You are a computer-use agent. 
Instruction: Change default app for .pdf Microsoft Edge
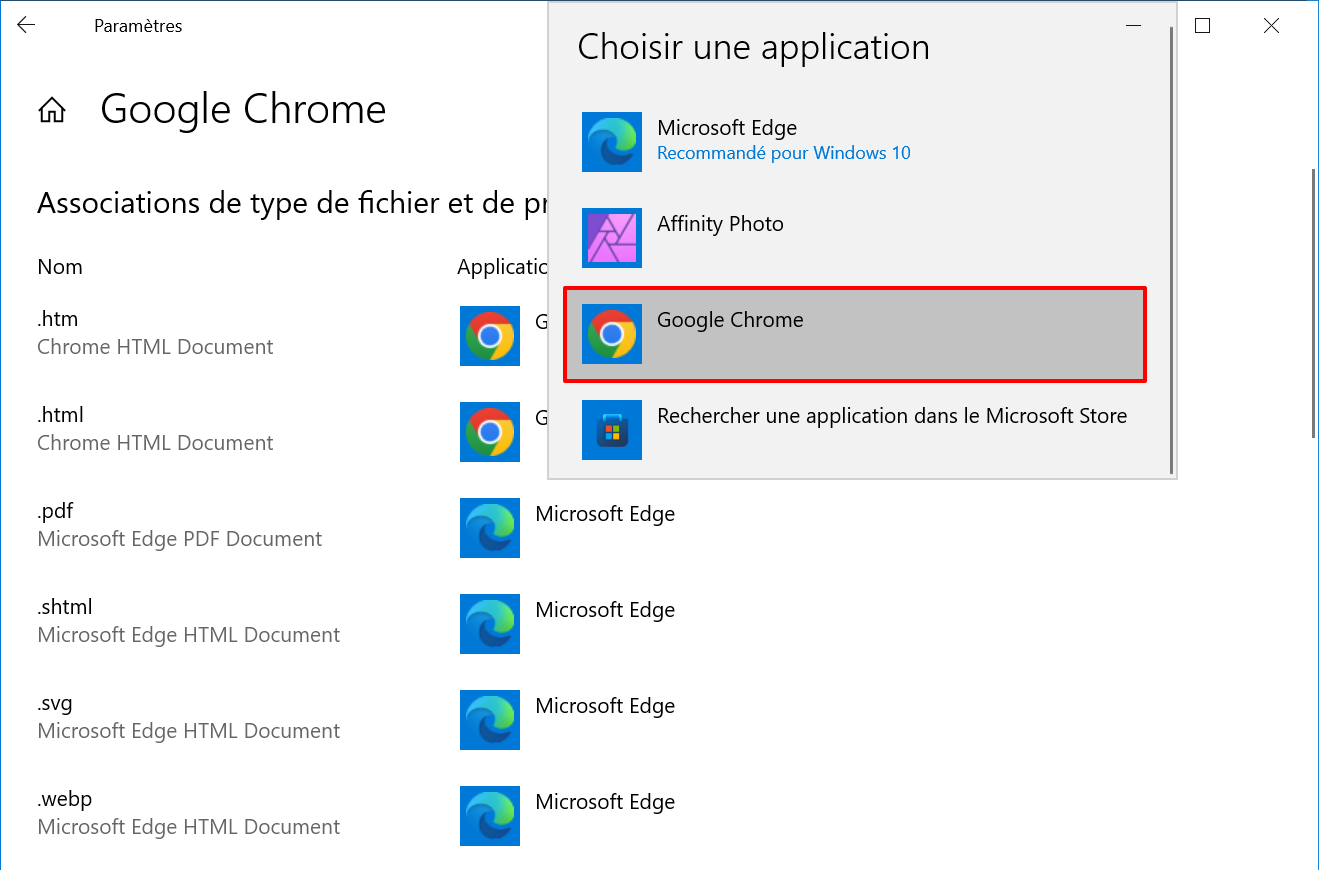(x=568, y=528)
